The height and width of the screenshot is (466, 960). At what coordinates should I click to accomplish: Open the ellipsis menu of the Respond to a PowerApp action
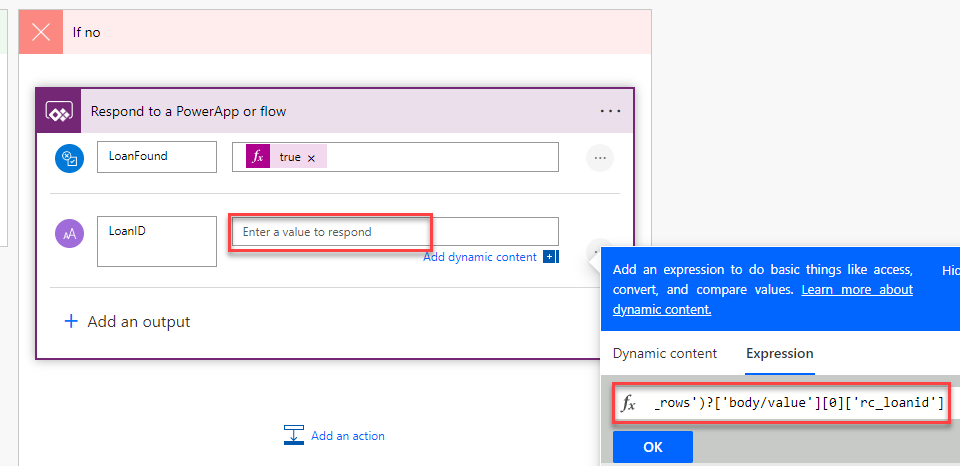(x=610, y=111)
